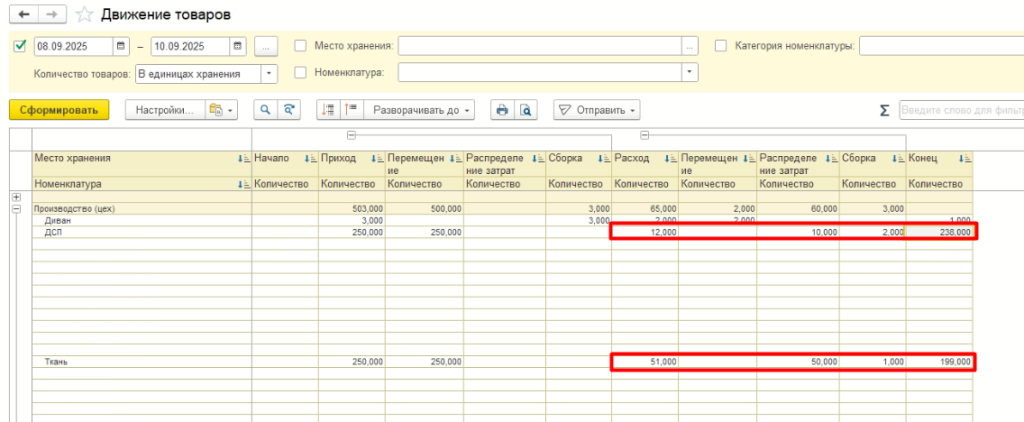Screen dimensions: 1024x422
Task: Open report variants icon next to Настройки
Action: click(220, 110)
